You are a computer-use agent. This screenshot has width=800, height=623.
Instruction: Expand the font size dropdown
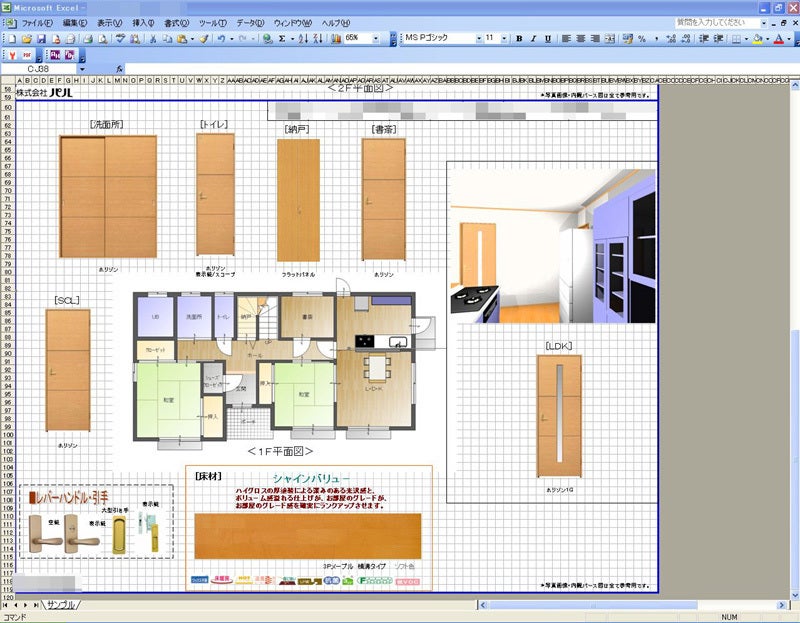[505, 39]
